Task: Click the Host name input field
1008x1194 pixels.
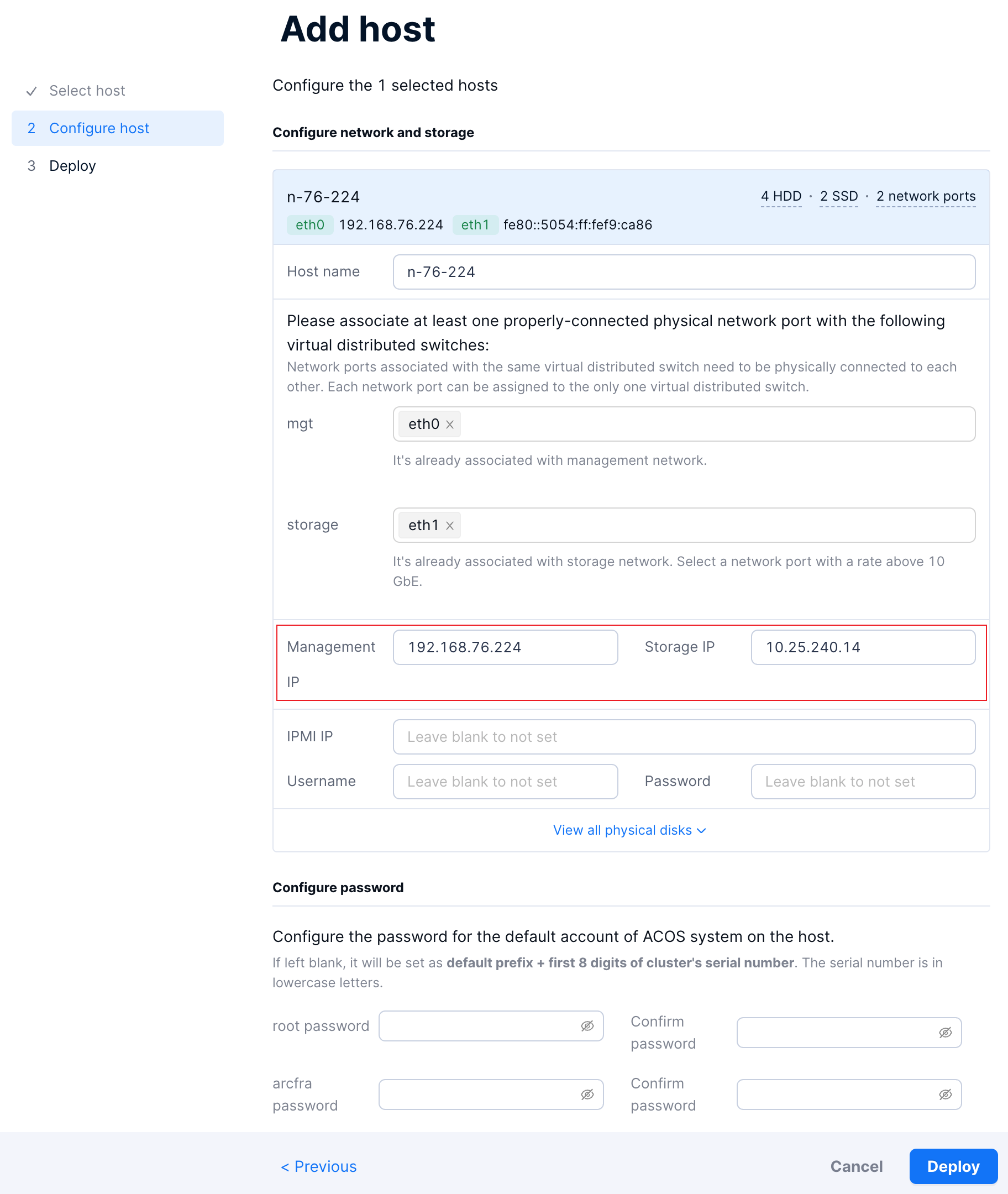Action: pos(684,272)
